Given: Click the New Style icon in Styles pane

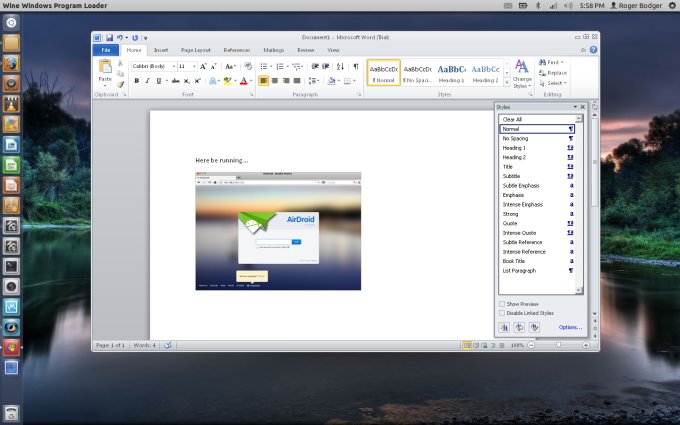Looking at the screenshot, I should [x=505, y=327].
